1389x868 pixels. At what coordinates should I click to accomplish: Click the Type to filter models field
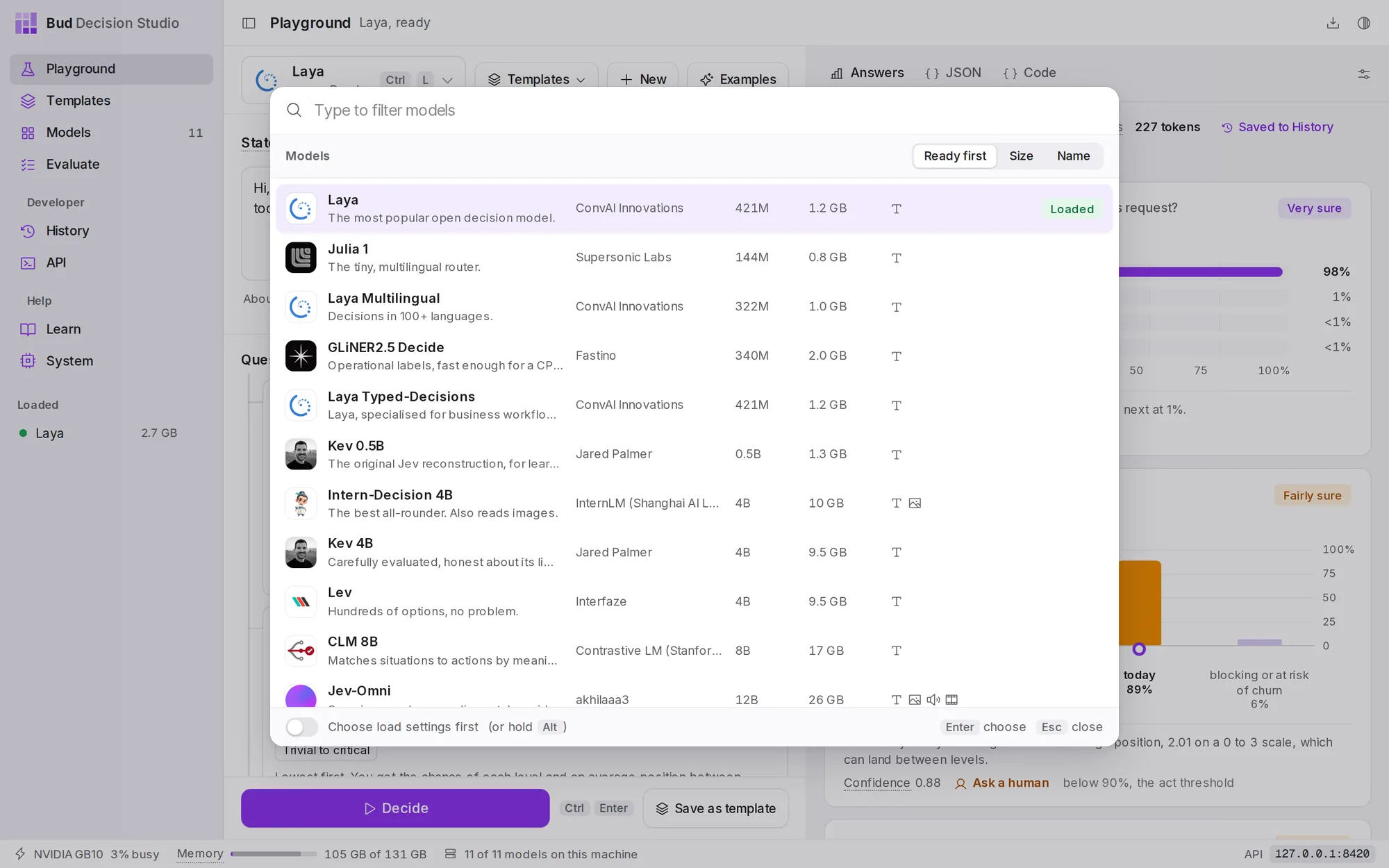694,110
